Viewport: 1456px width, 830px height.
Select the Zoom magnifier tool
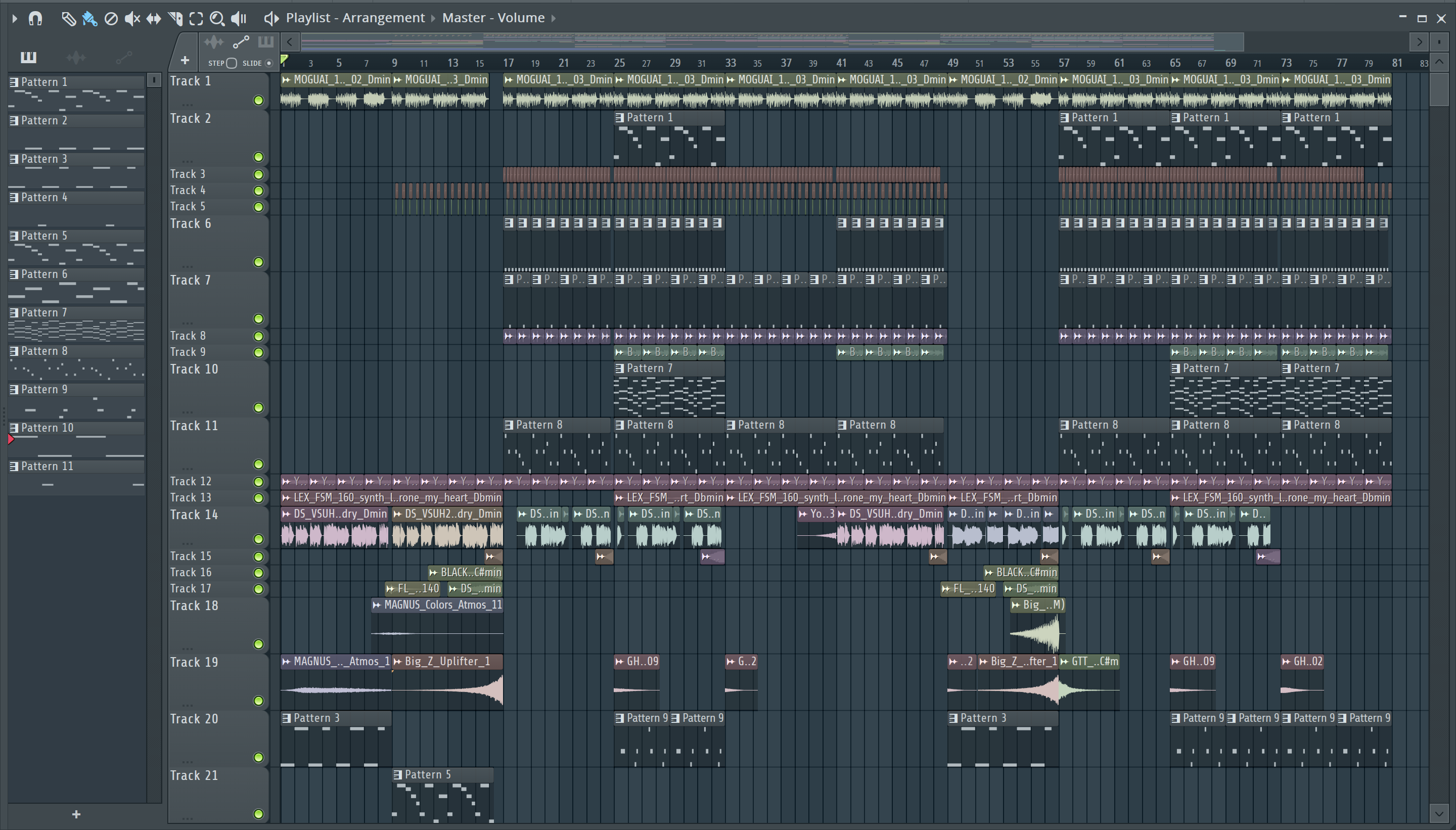click(x=217, y=18)
